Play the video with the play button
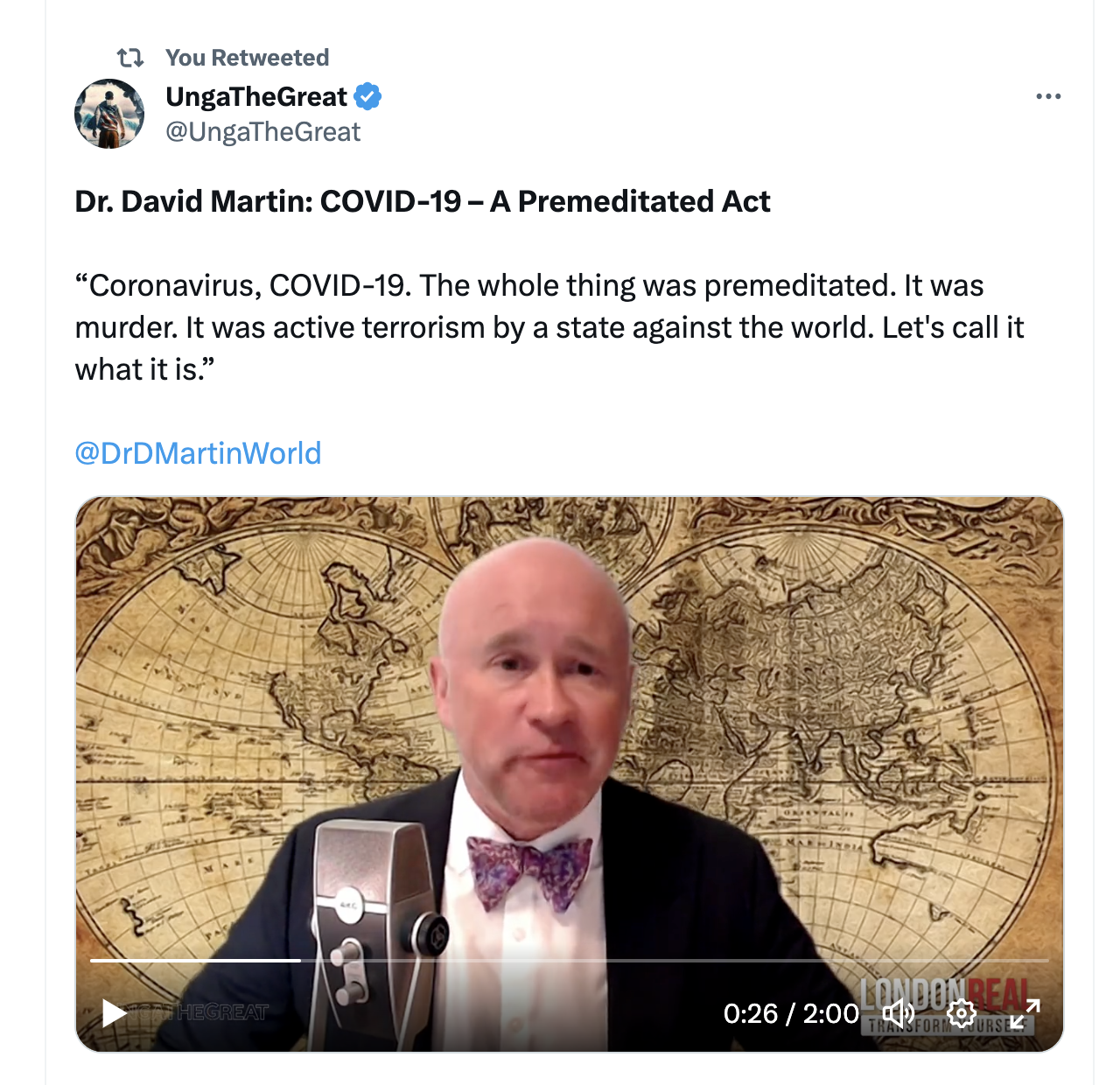Screen dimensions: 1120x1085 [115, 1013]
